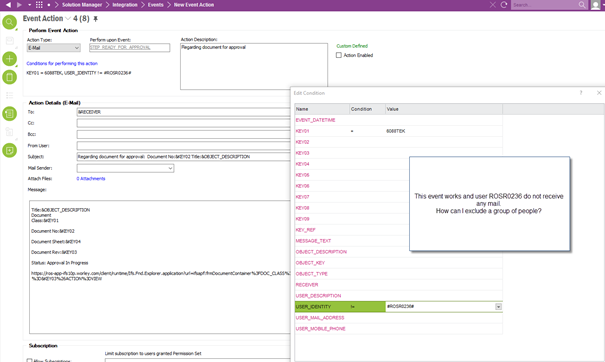605x362 pixels.
Task: Open the apps grid navigator icon
Action: pyautogui.click(x=39, y=5)
